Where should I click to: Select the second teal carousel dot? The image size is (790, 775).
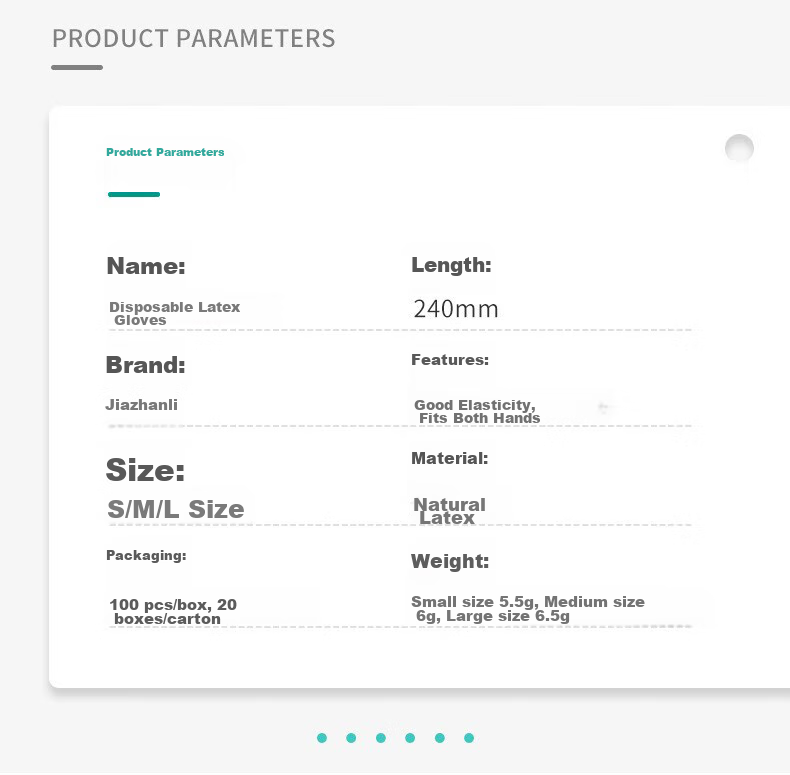point(351,738)
